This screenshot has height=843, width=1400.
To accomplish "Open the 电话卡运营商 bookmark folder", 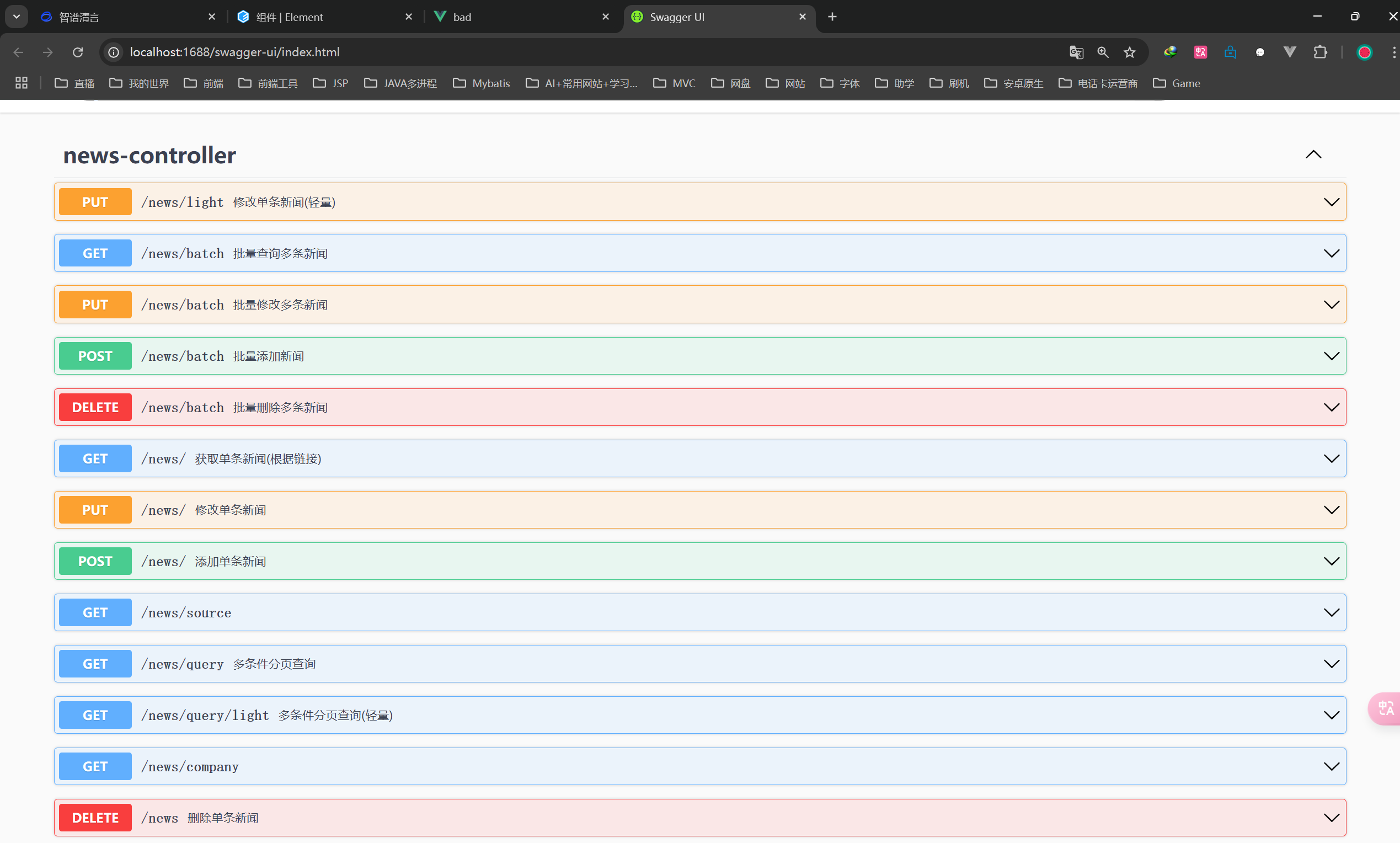I will point(1098,83).
